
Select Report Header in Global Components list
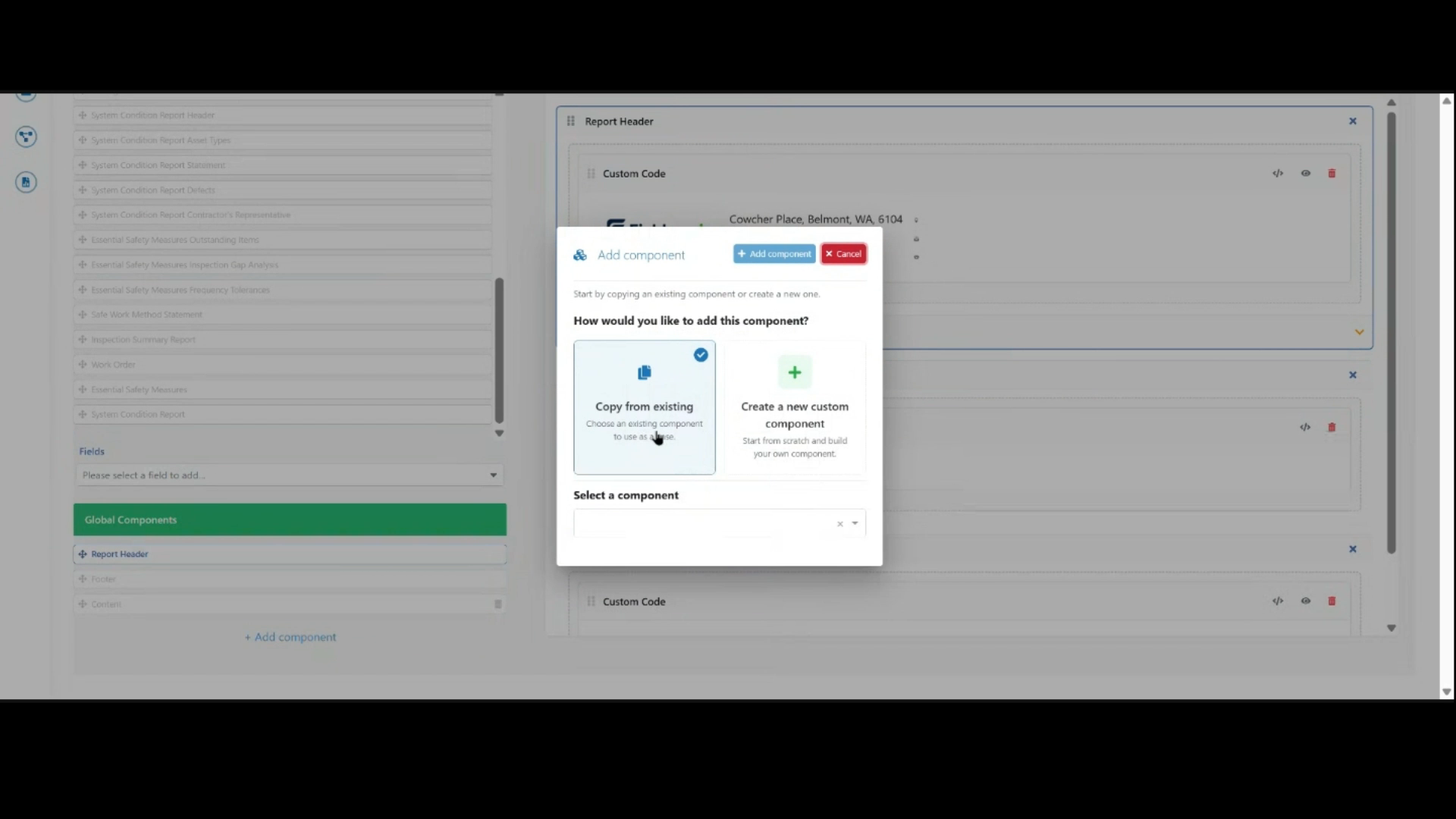tap(290, 554)
